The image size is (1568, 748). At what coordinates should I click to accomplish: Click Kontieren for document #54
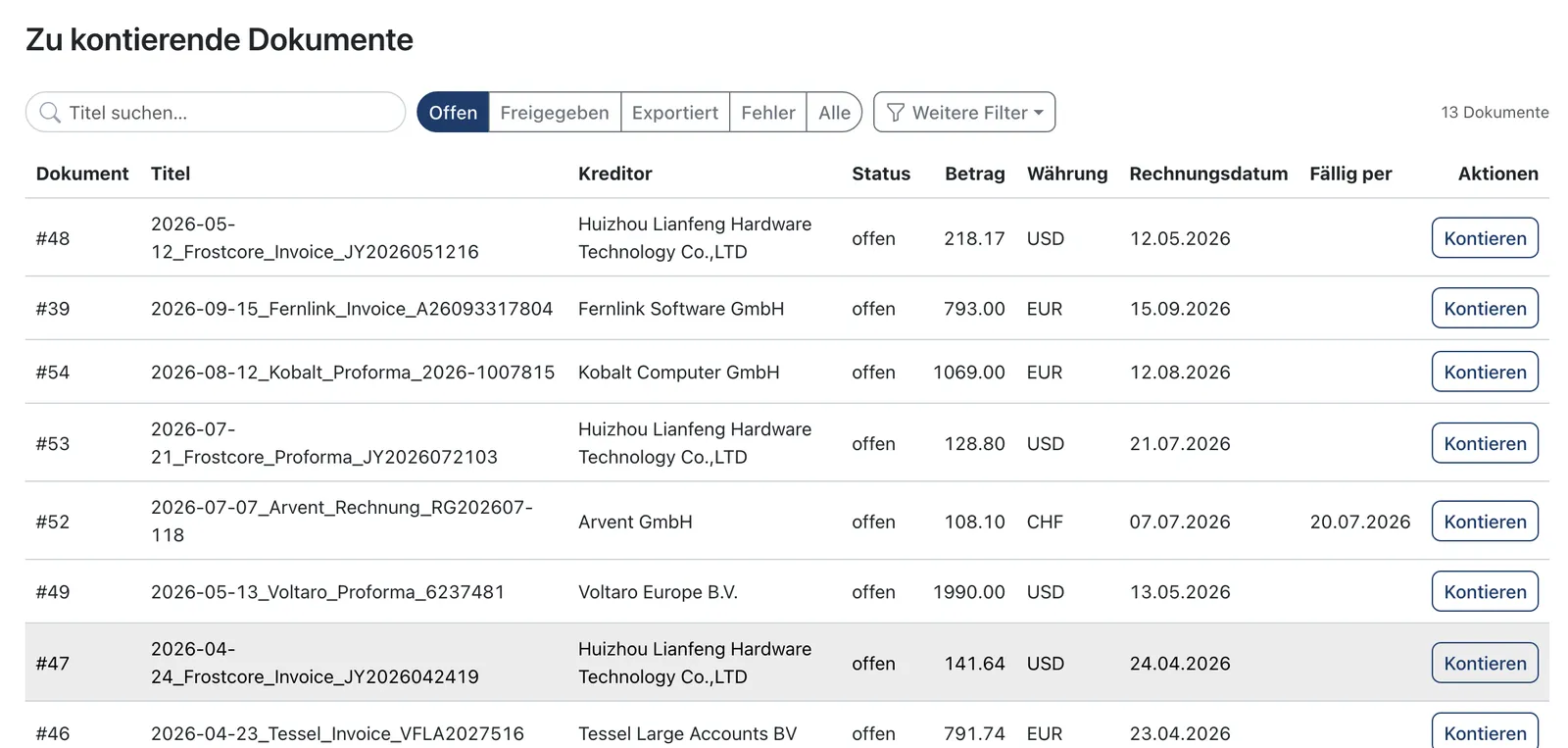(1485, 372)
